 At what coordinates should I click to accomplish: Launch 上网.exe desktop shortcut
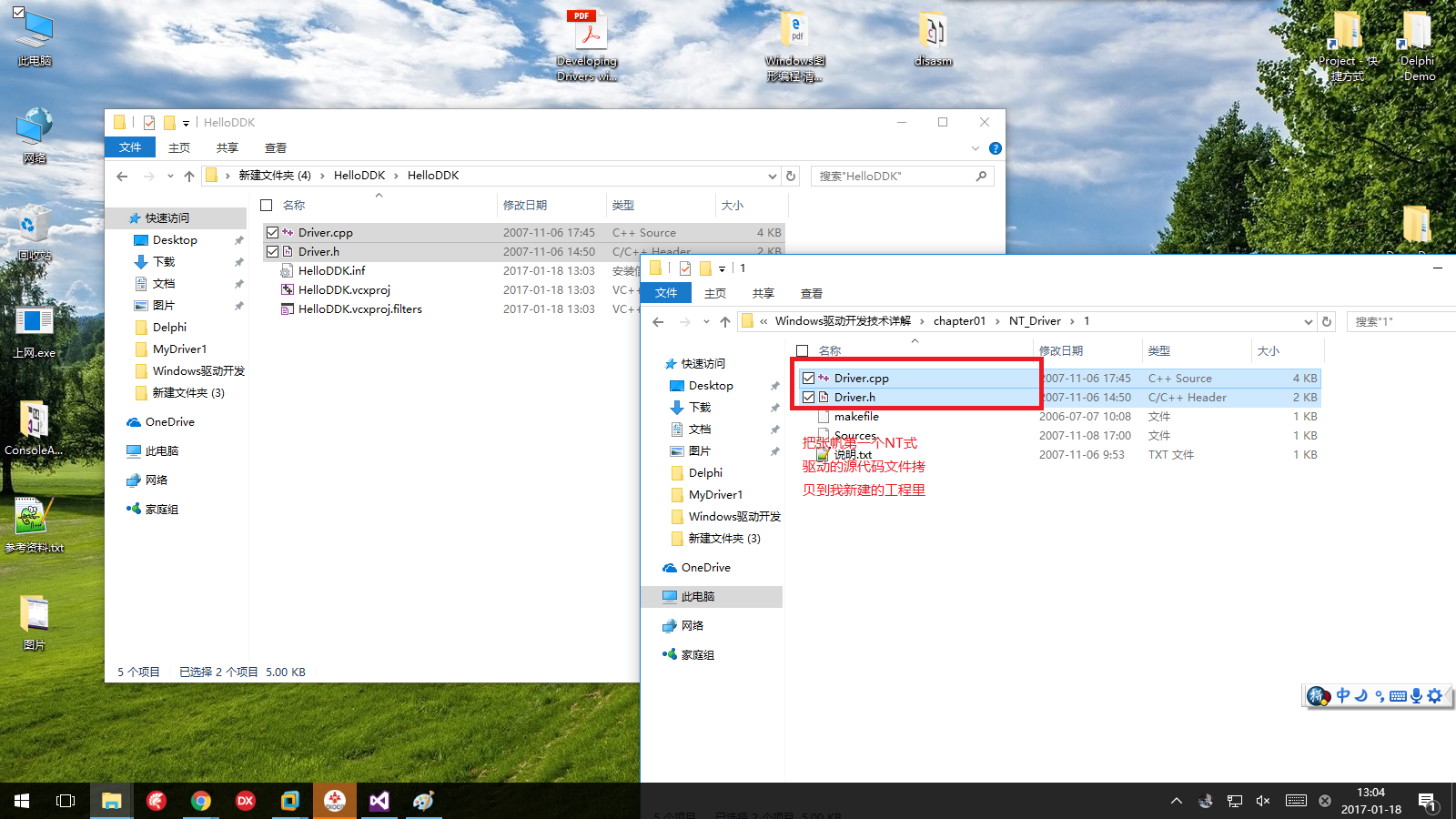[x=35, y=330]
